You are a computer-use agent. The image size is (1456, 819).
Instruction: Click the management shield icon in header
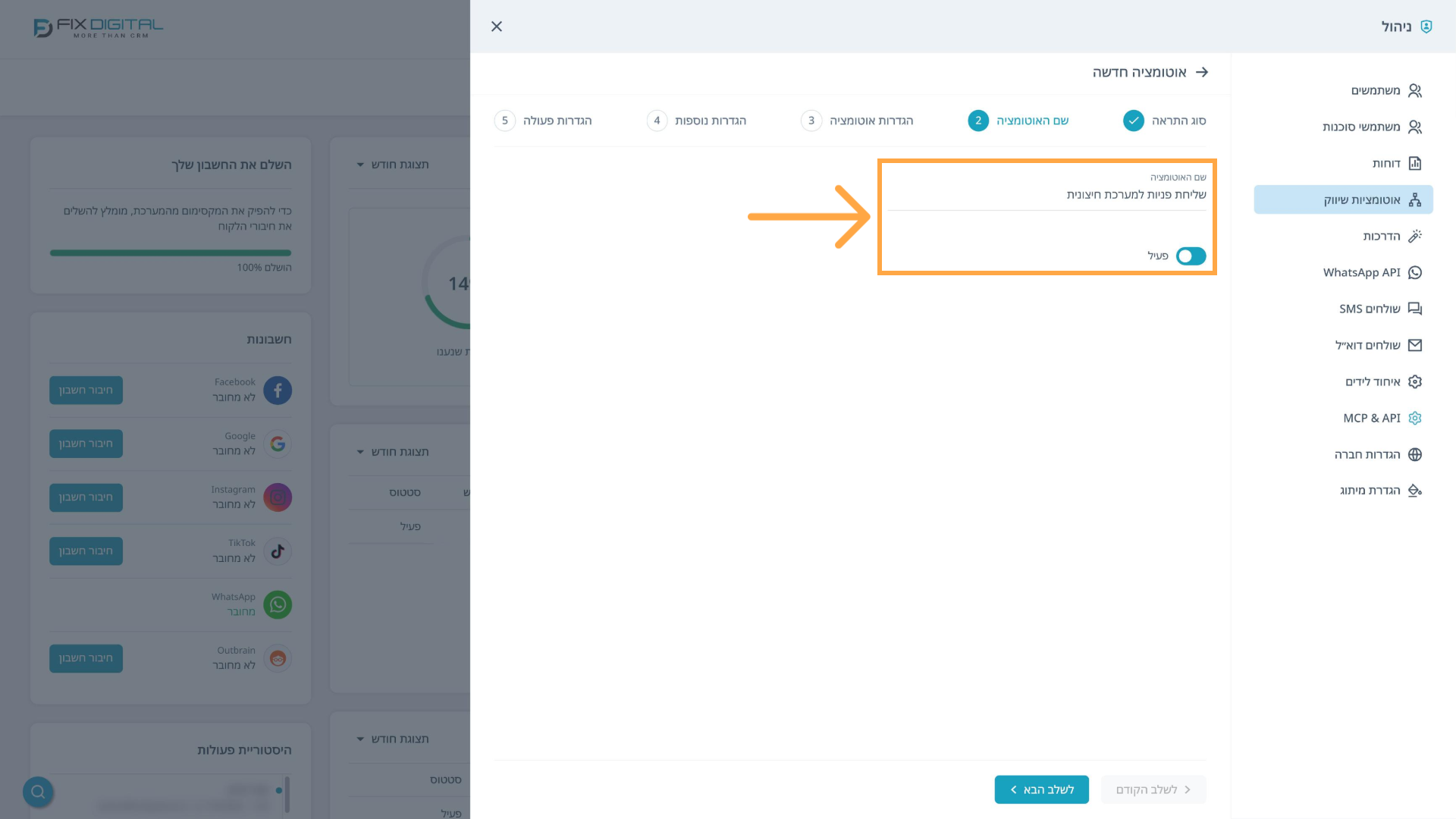(1426, 27)
